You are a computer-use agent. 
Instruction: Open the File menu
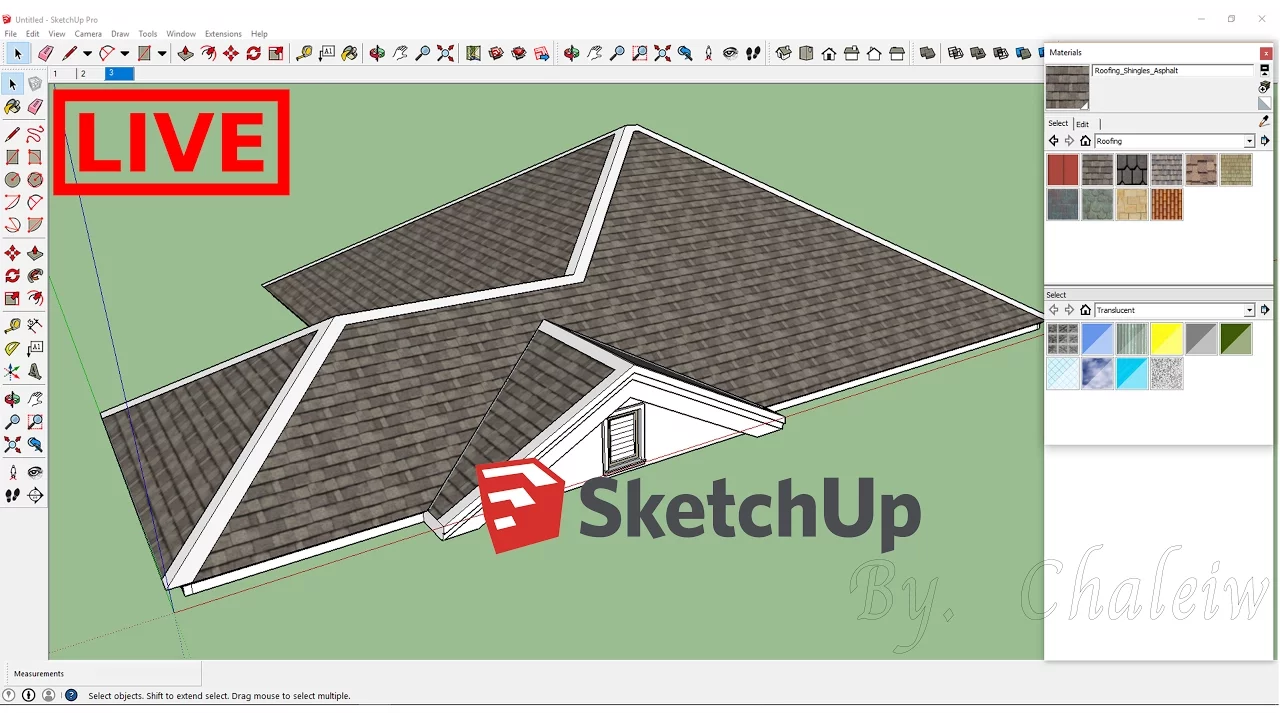point(10,34)
